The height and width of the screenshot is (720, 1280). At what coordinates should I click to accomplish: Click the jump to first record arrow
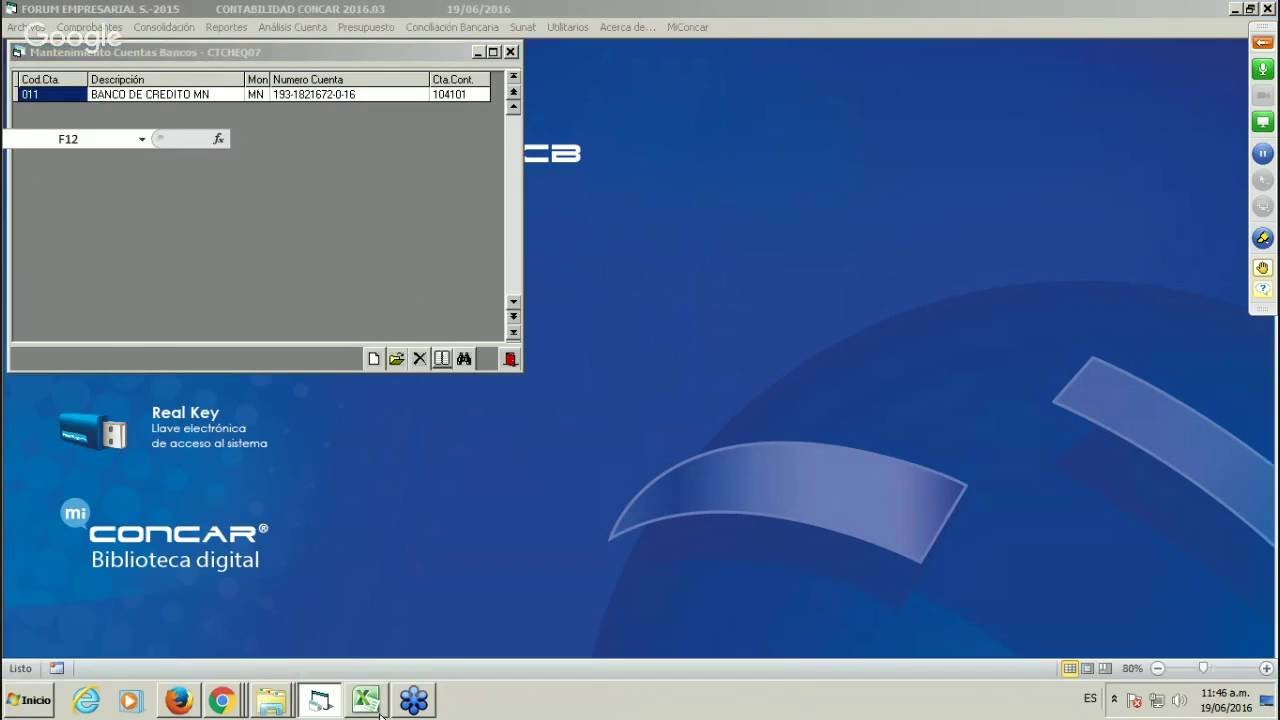514,77
